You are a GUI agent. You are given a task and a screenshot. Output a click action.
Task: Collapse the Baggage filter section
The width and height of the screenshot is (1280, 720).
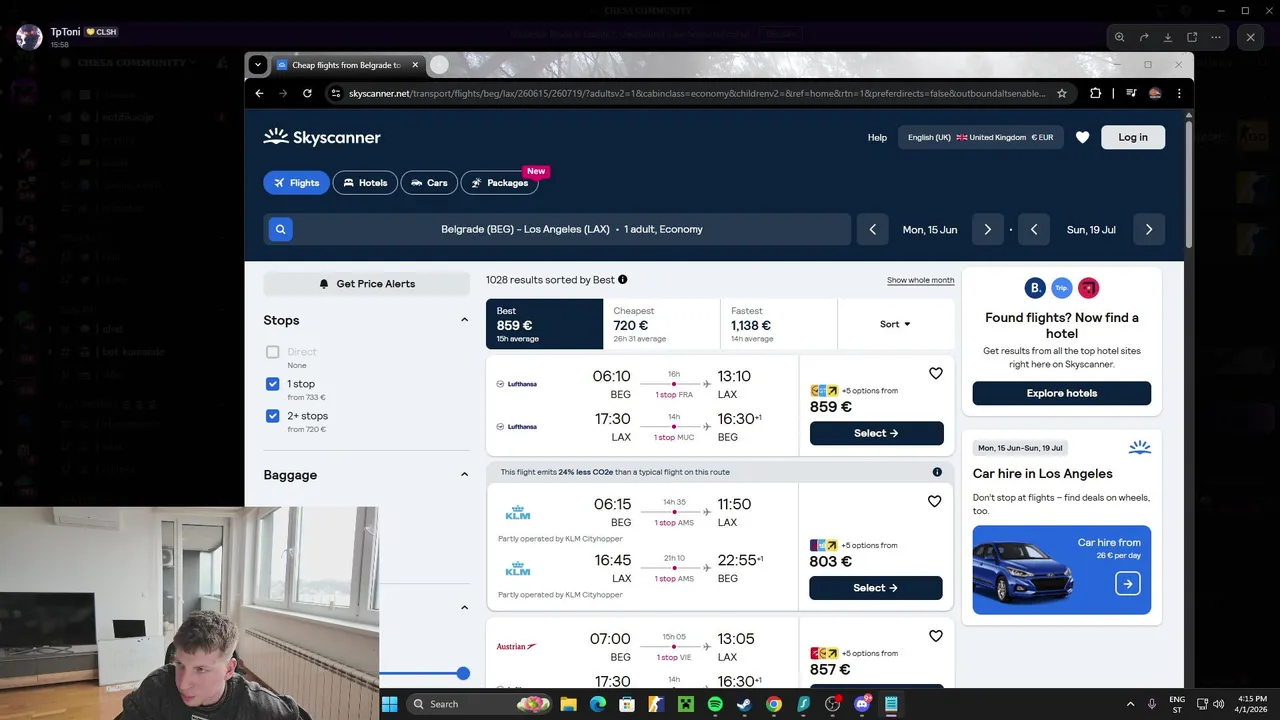click(464, 474)
